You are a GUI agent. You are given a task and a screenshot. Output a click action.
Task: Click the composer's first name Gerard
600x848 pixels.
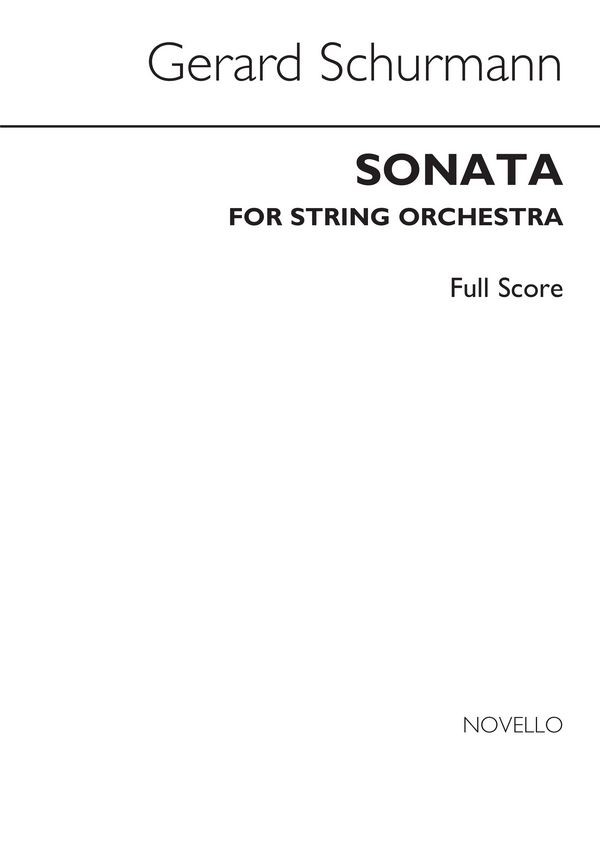point(223,61)
